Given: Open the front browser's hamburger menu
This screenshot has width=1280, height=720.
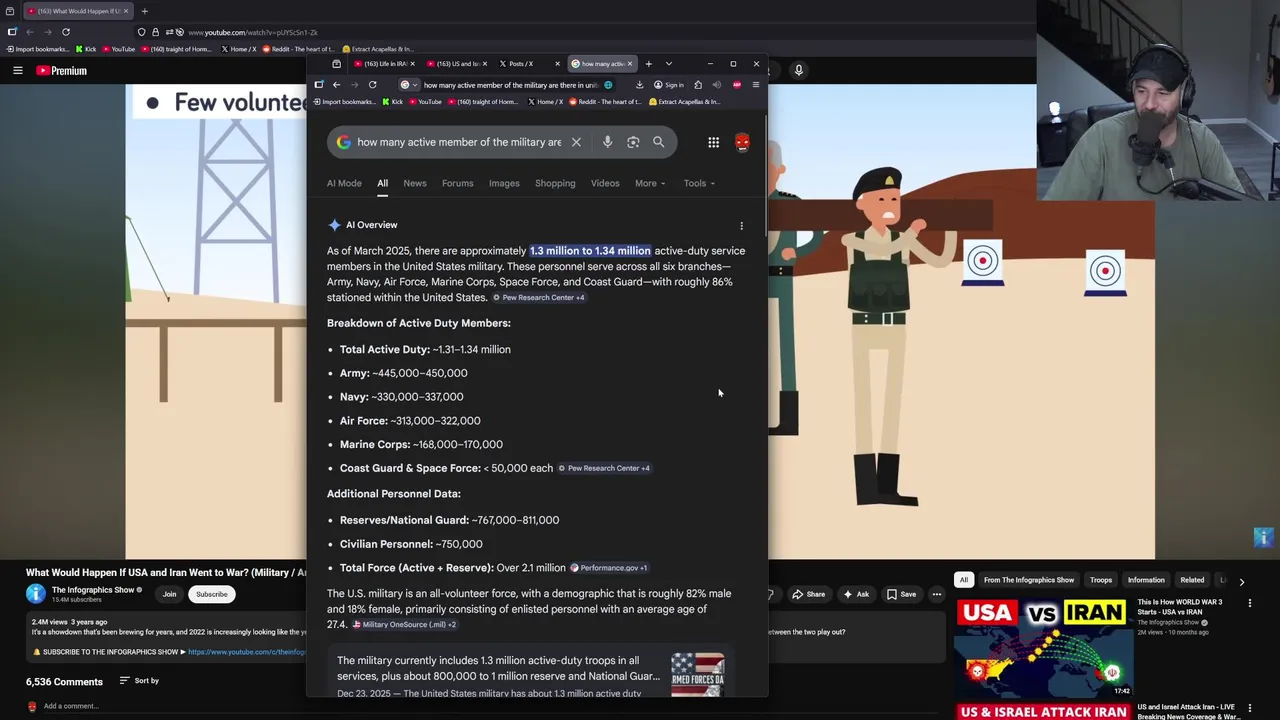Looking at the screenshot, I should [755, 85].
